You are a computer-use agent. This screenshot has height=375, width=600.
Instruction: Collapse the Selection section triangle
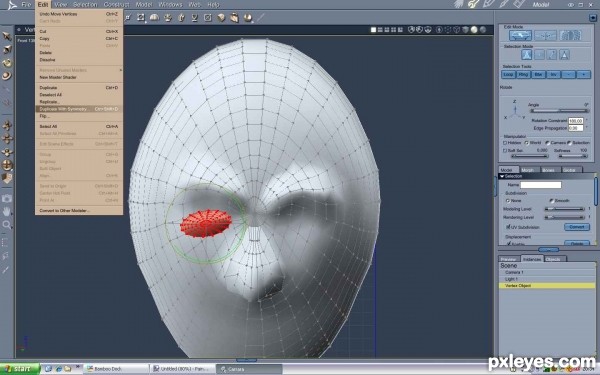pyautogui.click(x=502, y=176)
